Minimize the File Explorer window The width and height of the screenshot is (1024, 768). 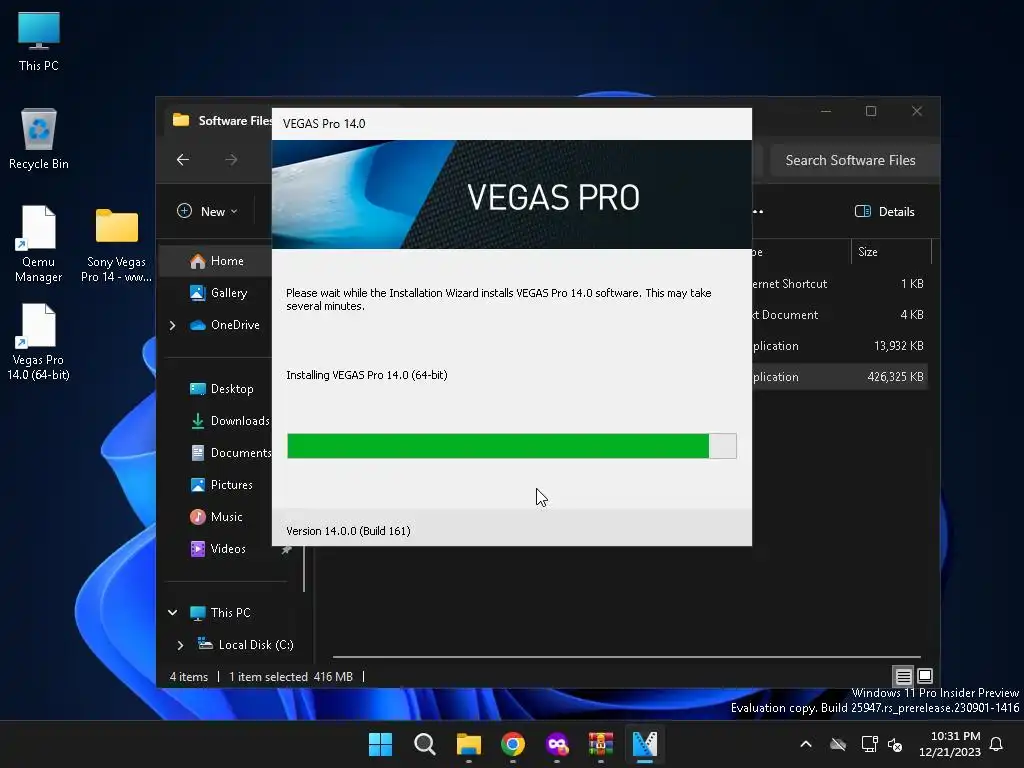pyautogui.click(x=825, y=112)
